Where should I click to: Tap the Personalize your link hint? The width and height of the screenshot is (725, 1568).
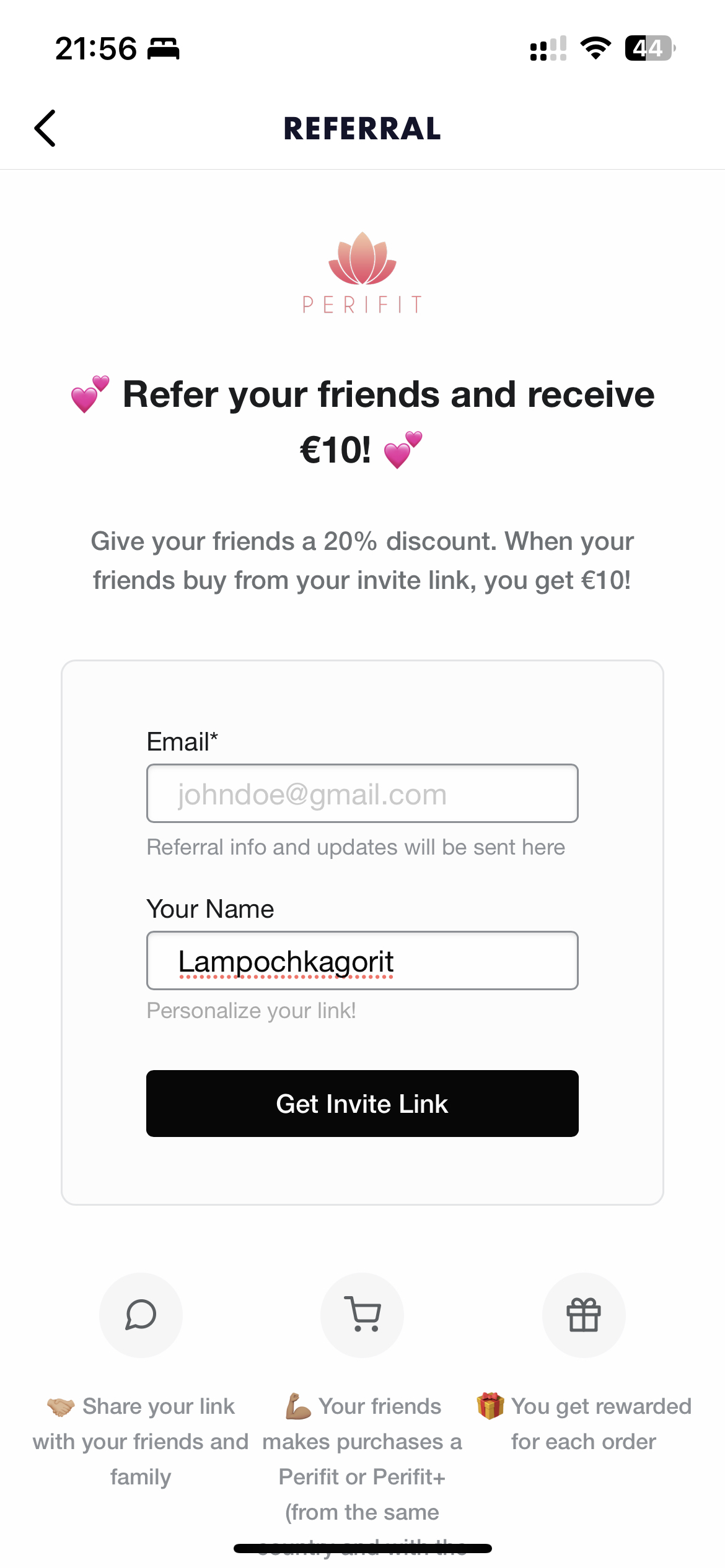[251, 1011]
